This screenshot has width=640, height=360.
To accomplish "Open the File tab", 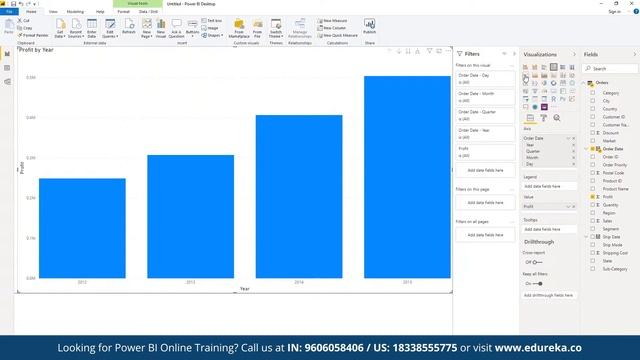I will [9, 11].
